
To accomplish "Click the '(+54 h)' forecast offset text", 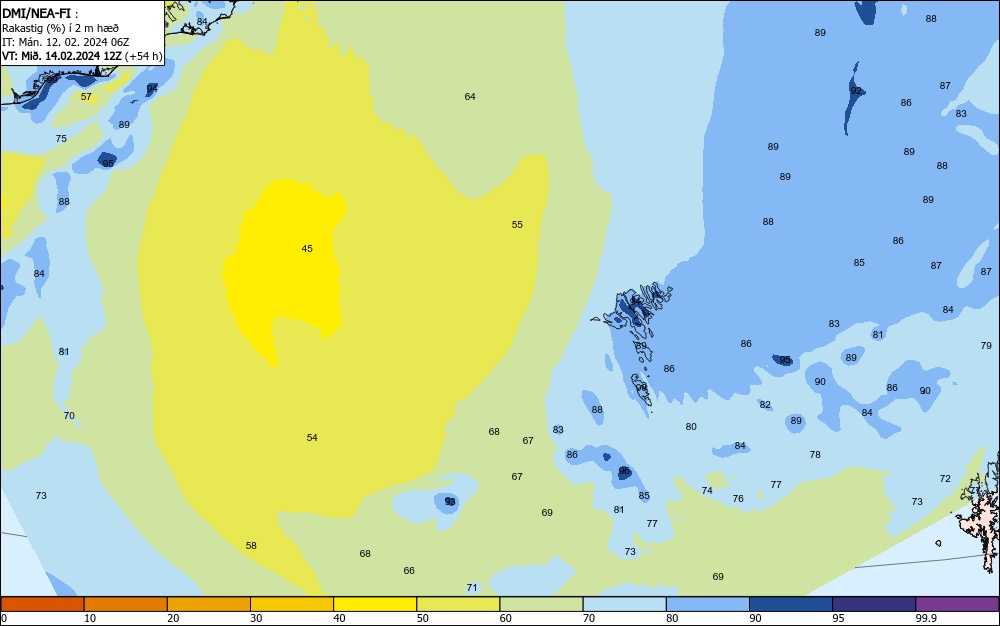I will click(x=143, y=56).
